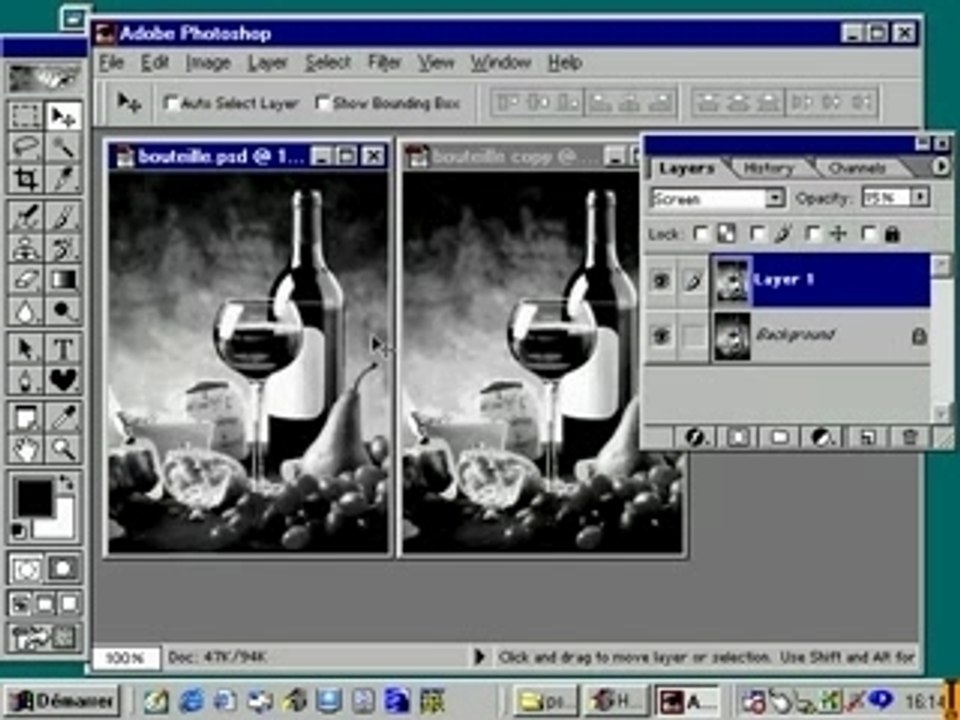Select the Eyedropper tool

pos(64,418)
